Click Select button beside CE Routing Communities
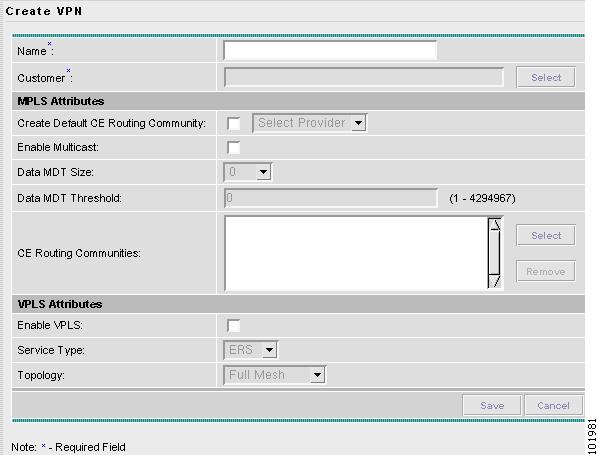 [x=546, y=235]
